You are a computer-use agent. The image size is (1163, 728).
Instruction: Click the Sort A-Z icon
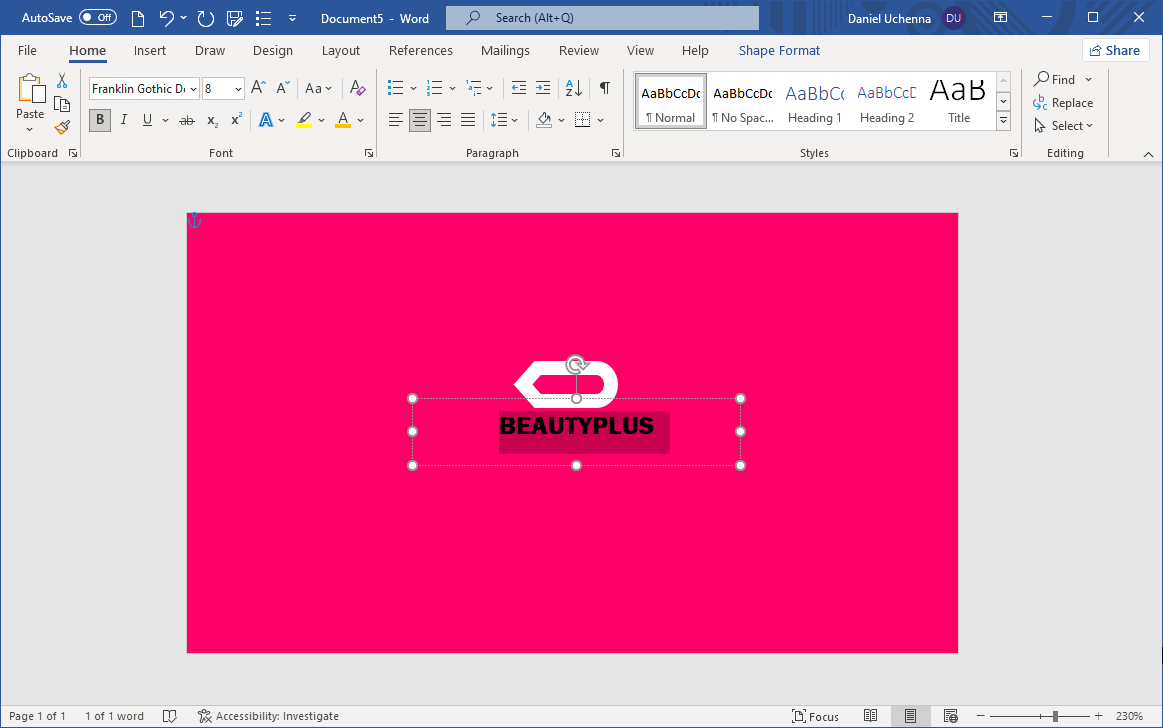coord(574,88)
